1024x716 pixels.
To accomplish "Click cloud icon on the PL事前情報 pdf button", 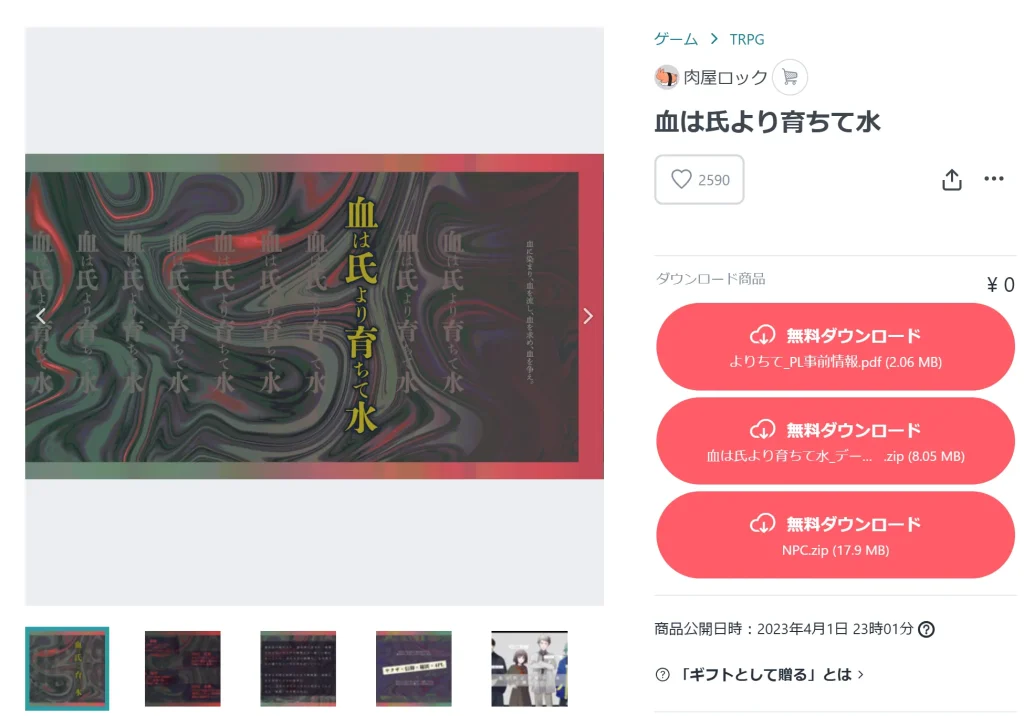I will [x=762, y=336].
